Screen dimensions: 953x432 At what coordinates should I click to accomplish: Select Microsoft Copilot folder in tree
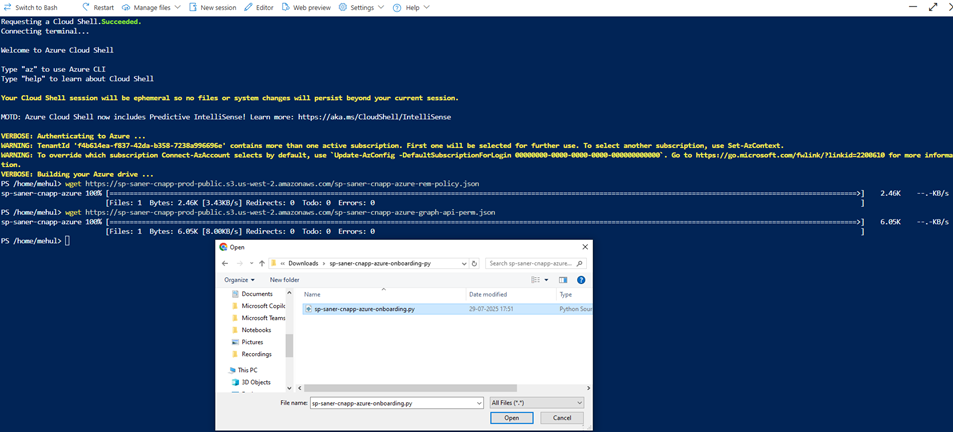[x=258, y=306]
